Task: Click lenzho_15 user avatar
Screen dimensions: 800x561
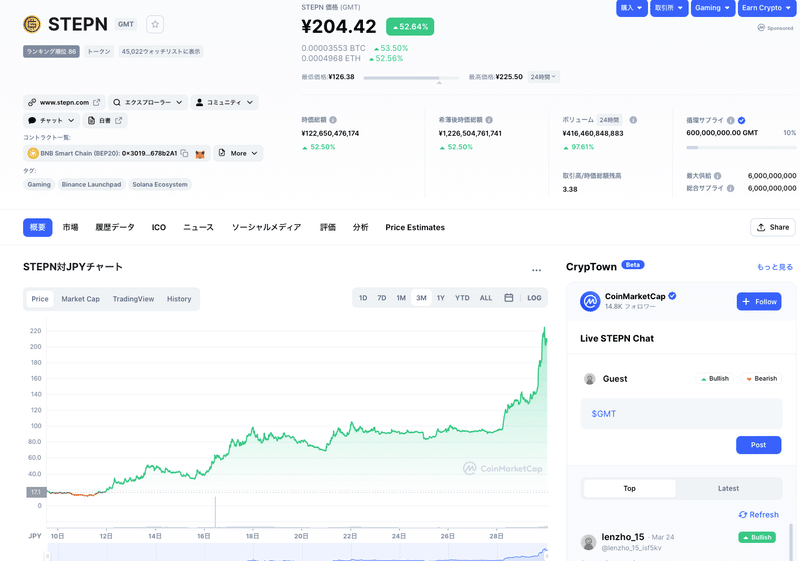Action: [588, 542]
